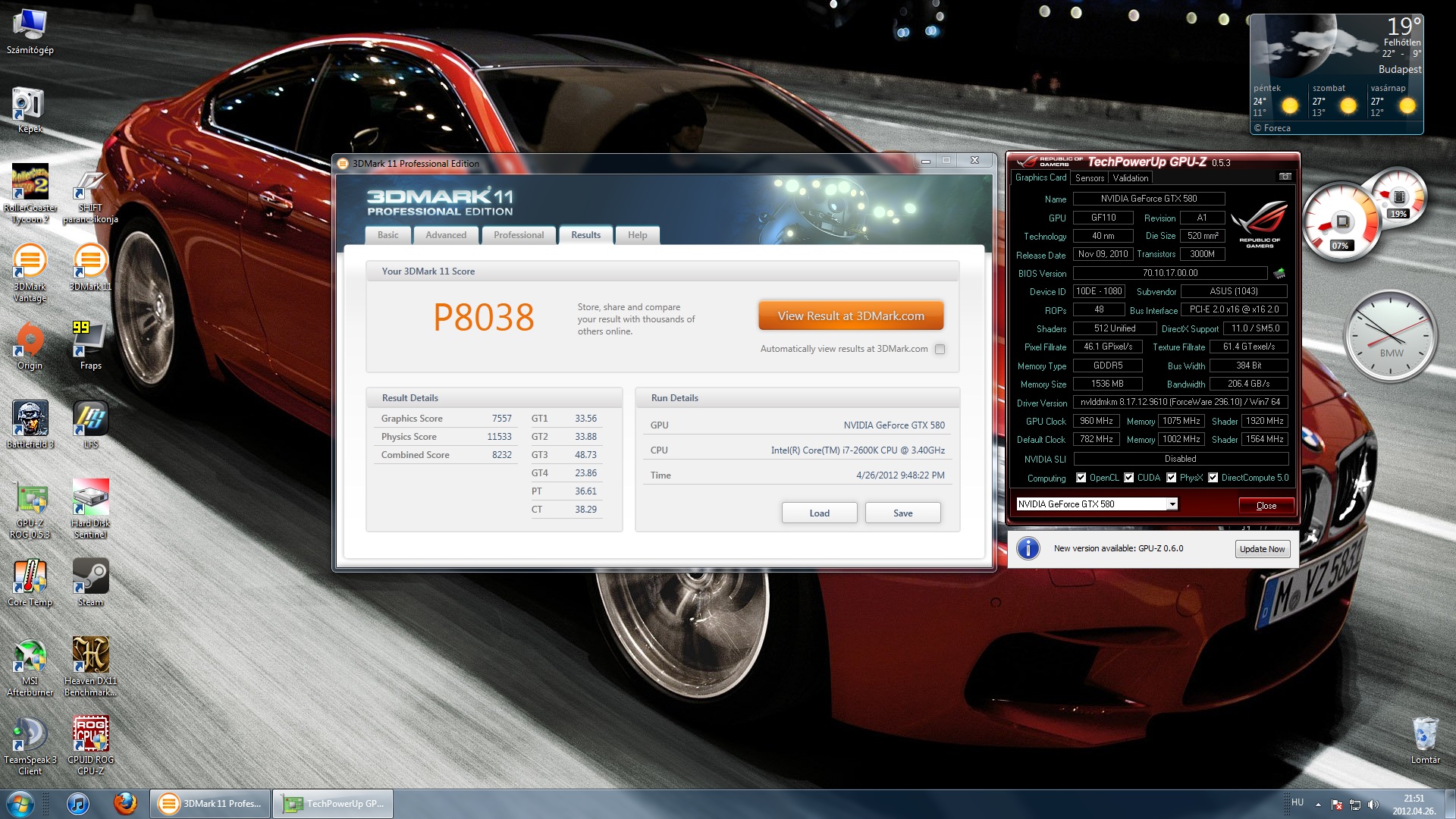
Task: Open the Origin desktop icon
Action: (30, 347)
